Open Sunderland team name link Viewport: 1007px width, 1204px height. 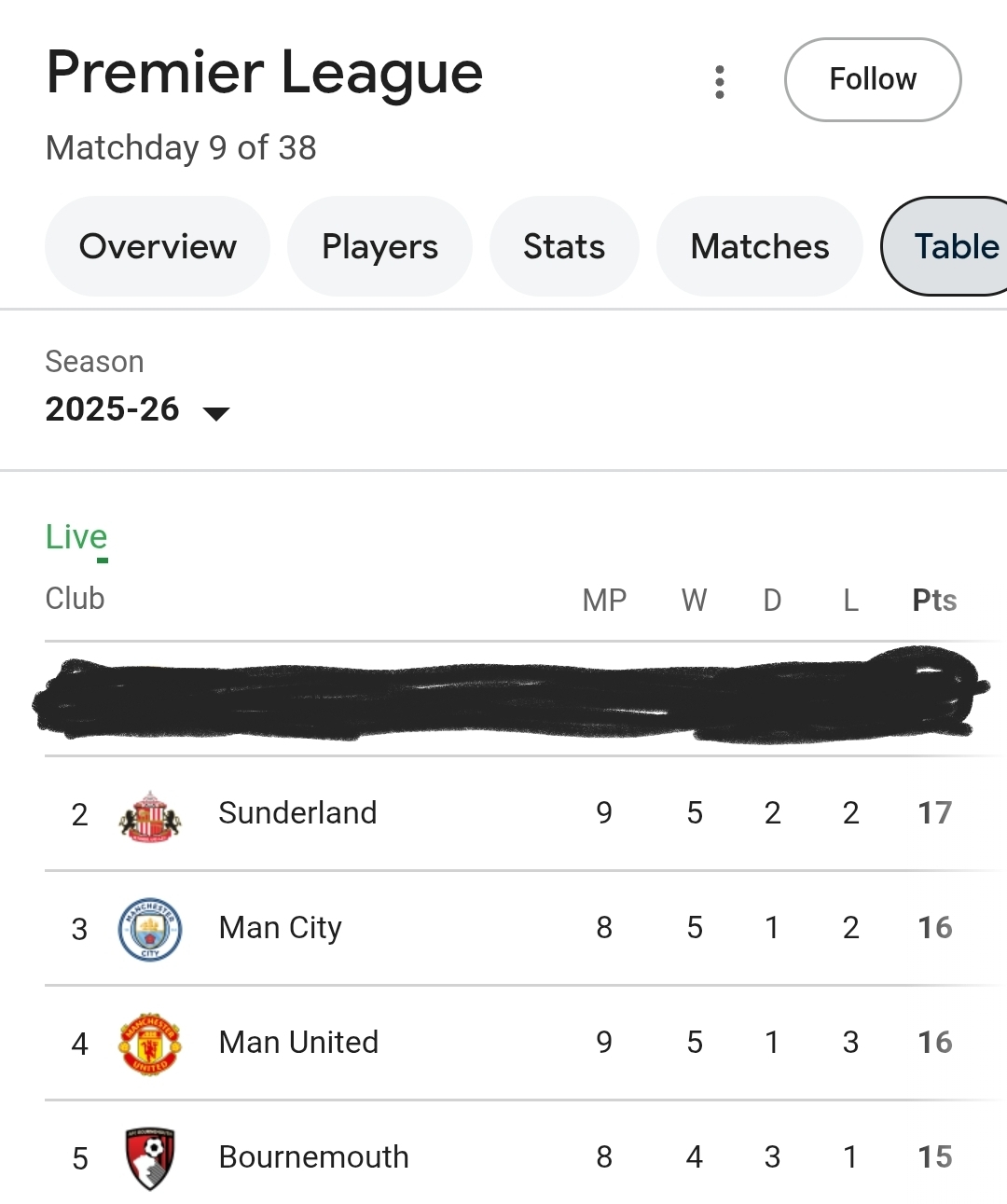pos(297,813)
